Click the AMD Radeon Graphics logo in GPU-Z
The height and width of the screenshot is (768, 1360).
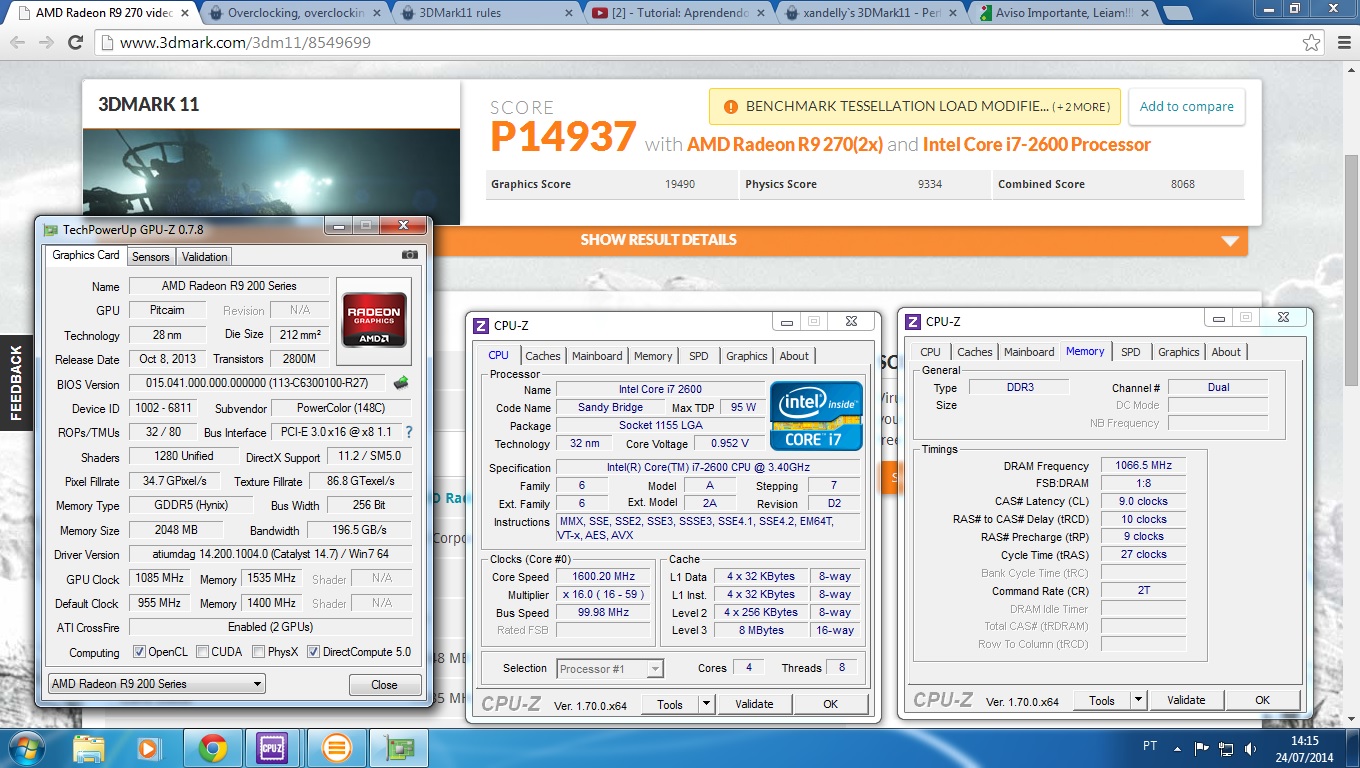375,320
